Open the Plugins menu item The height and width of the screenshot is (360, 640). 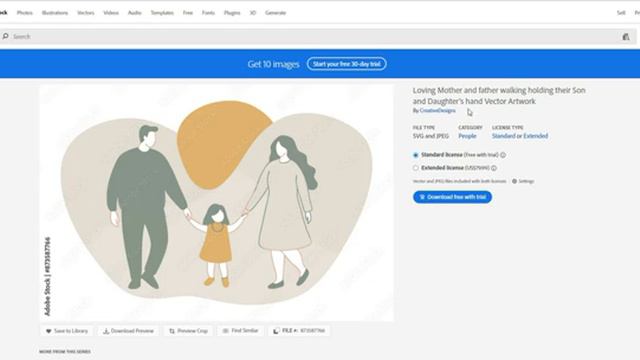click(232, 13)
